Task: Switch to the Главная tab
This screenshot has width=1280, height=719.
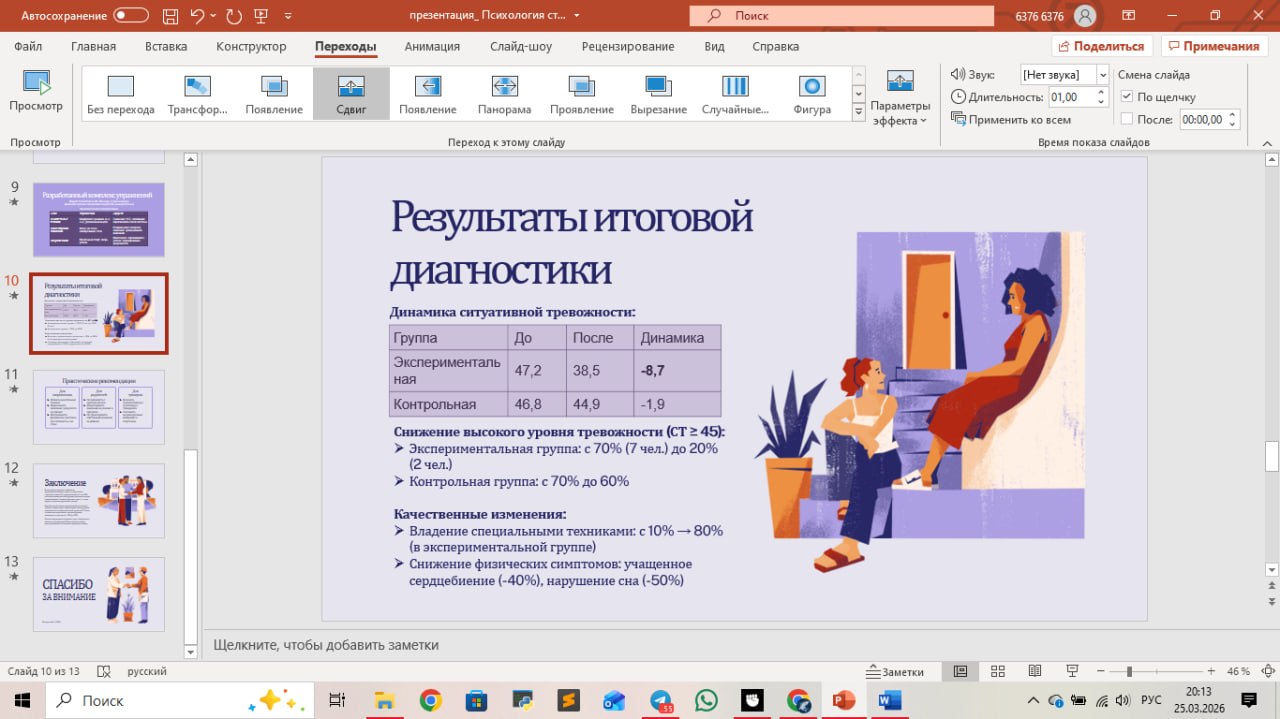Action: pos(93,46)
